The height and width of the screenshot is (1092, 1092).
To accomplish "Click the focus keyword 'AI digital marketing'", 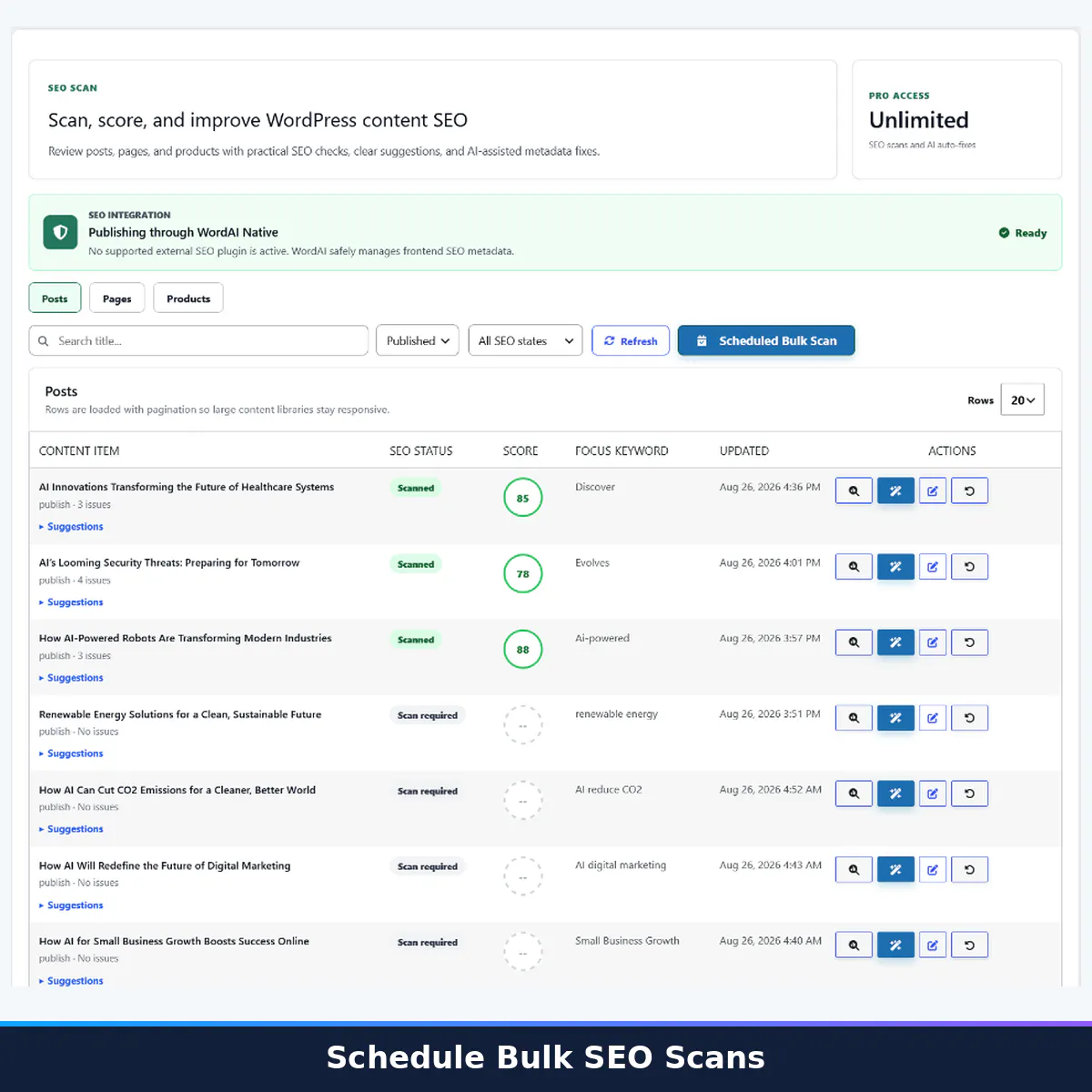I will coord(621,865).
